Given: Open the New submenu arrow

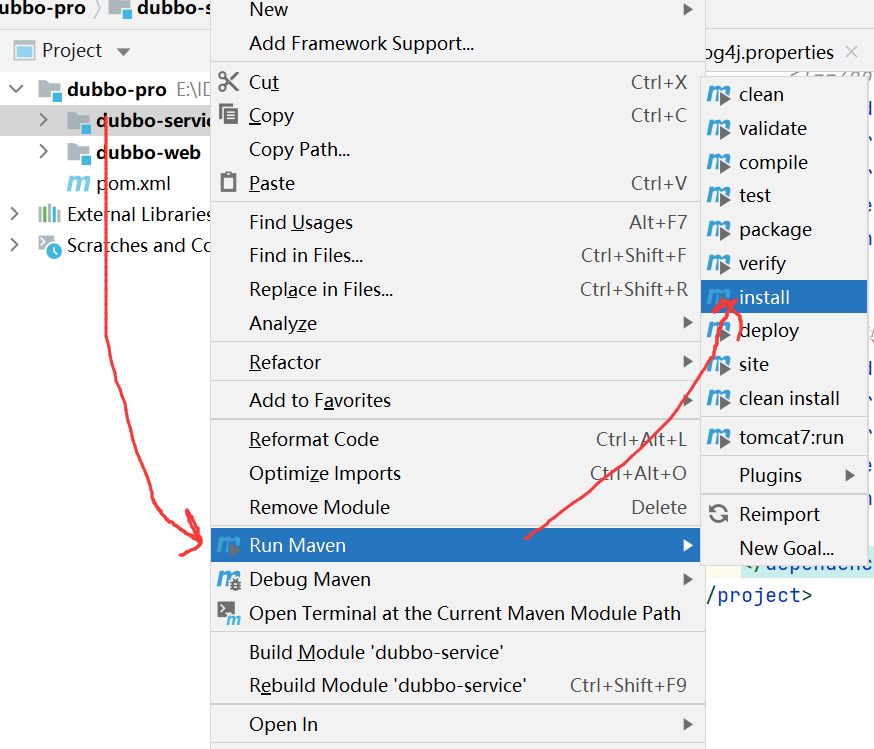Looking at the screenshot, I should 688,9.
